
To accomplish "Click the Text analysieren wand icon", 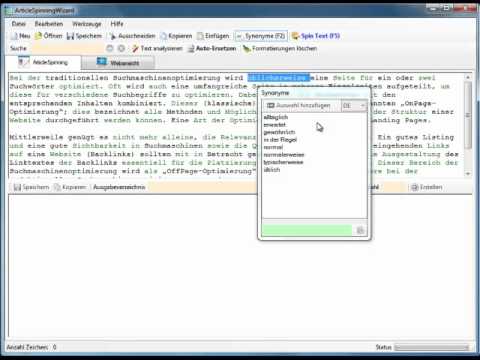I will click(x=135, y=49).
